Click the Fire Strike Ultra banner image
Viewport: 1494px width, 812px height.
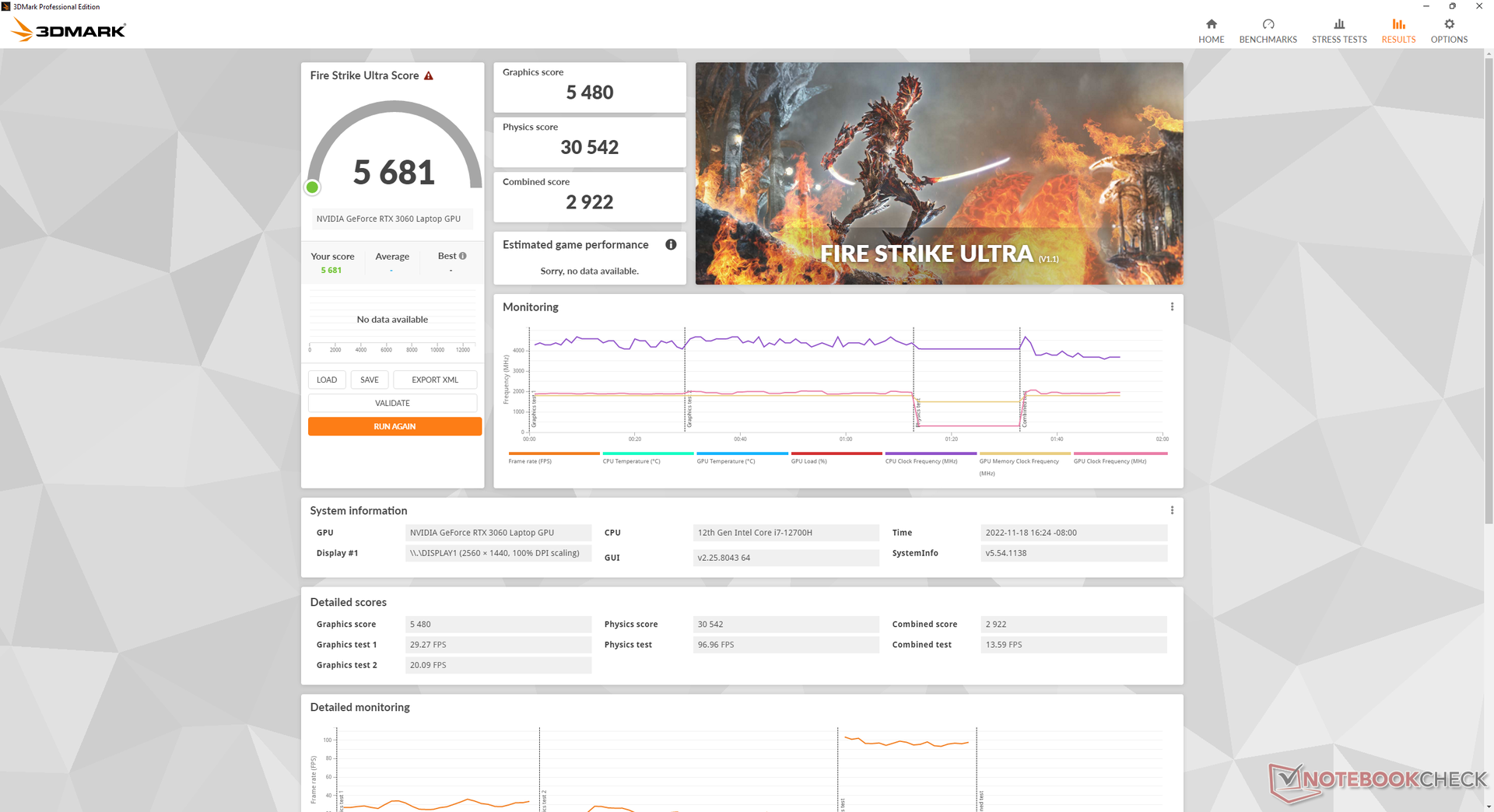pos(939,173)
